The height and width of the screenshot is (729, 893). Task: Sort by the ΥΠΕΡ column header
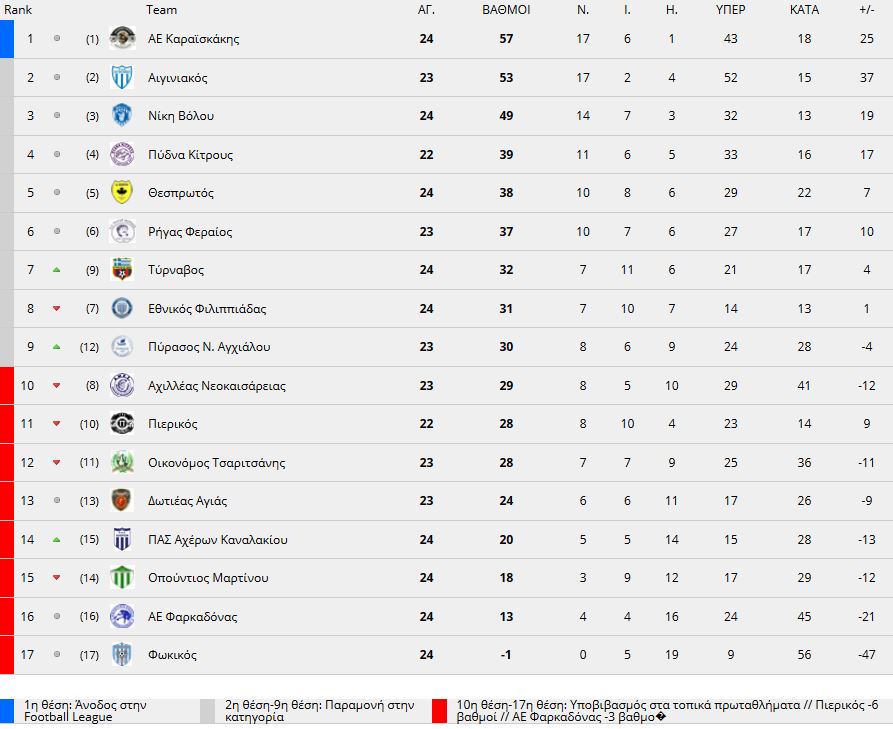tap(730, 10)
